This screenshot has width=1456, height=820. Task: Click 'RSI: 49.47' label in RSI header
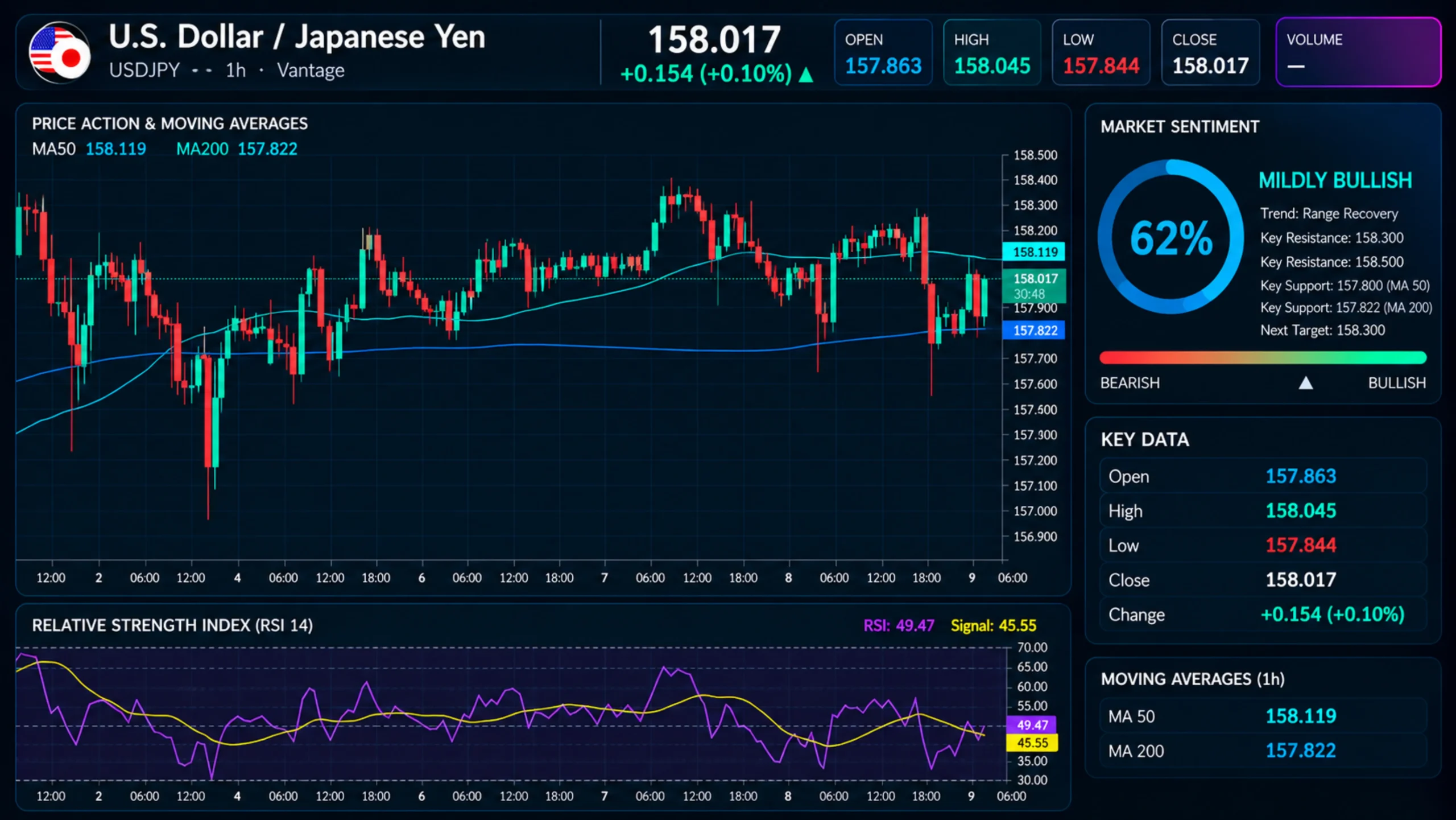click(899, 625)
